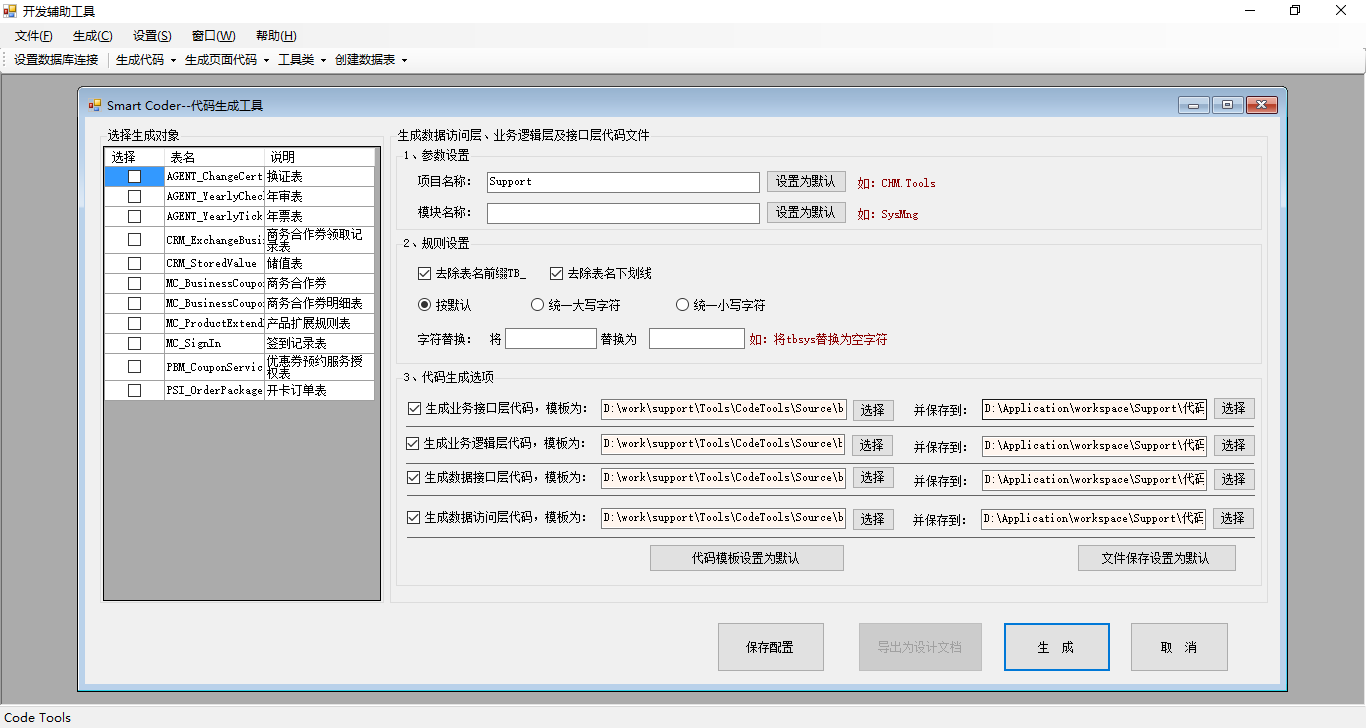This screenshot has height=728, width=1366.
Task: Click the 表名 column header
Action: tap(216, 157)
